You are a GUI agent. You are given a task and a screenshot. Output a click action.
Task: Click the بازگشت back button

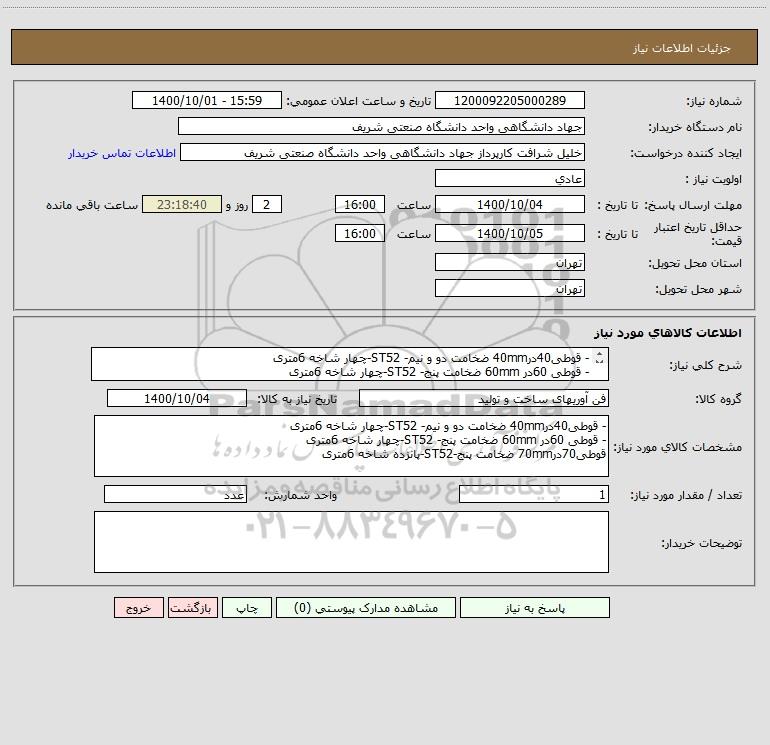click(192, 607)
